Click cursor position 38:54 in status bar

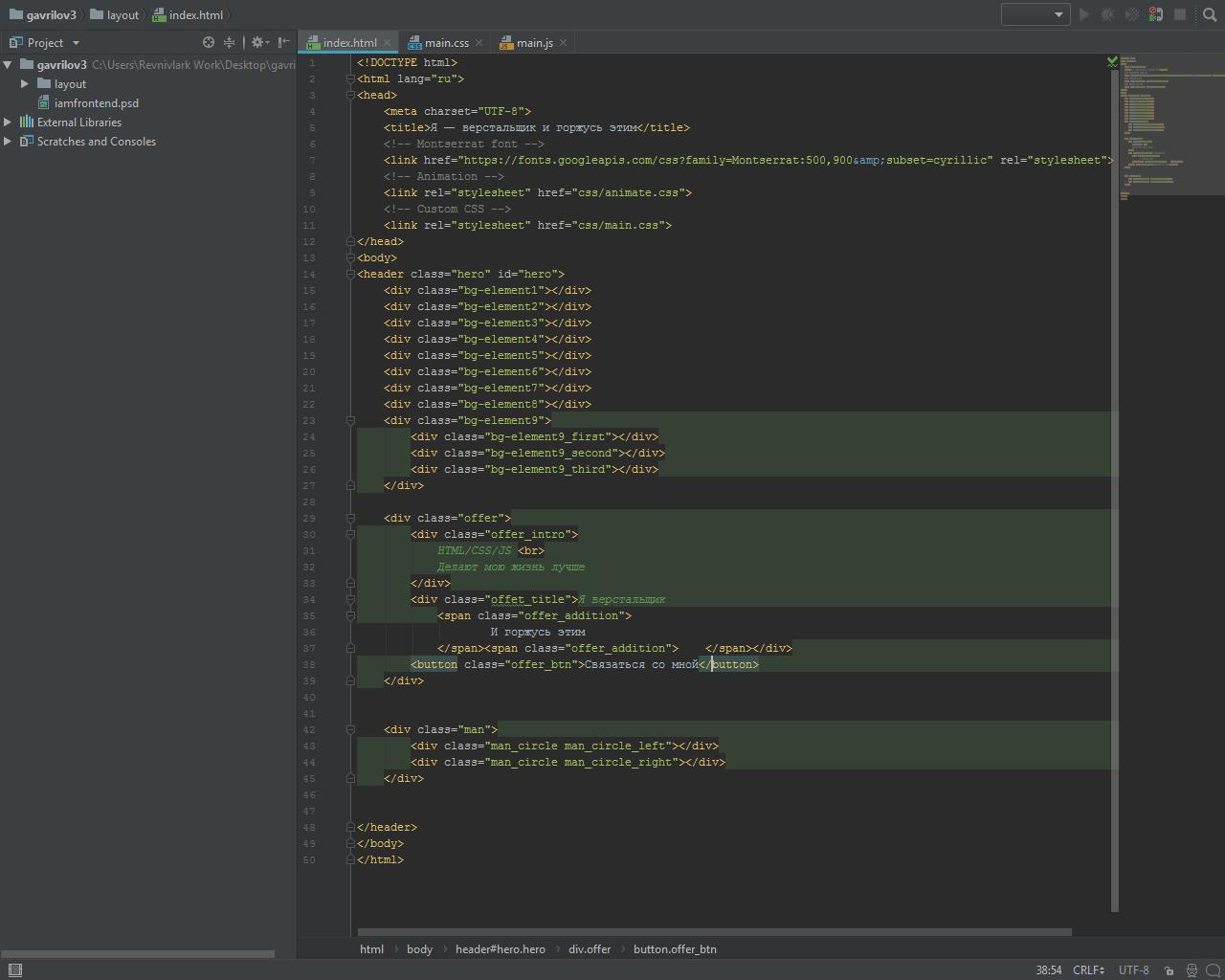(x=1048, y=969)
